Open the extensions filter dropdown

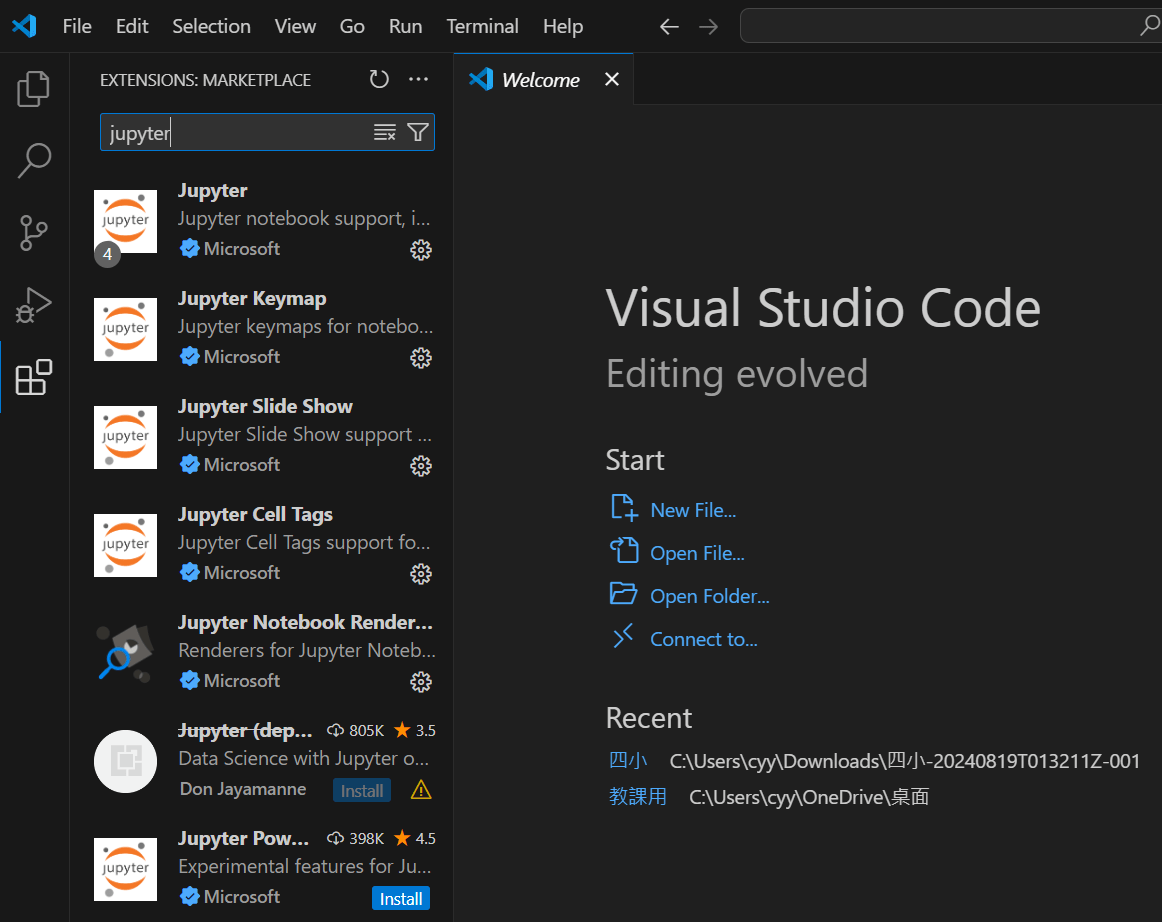click(x=418, y=133)
